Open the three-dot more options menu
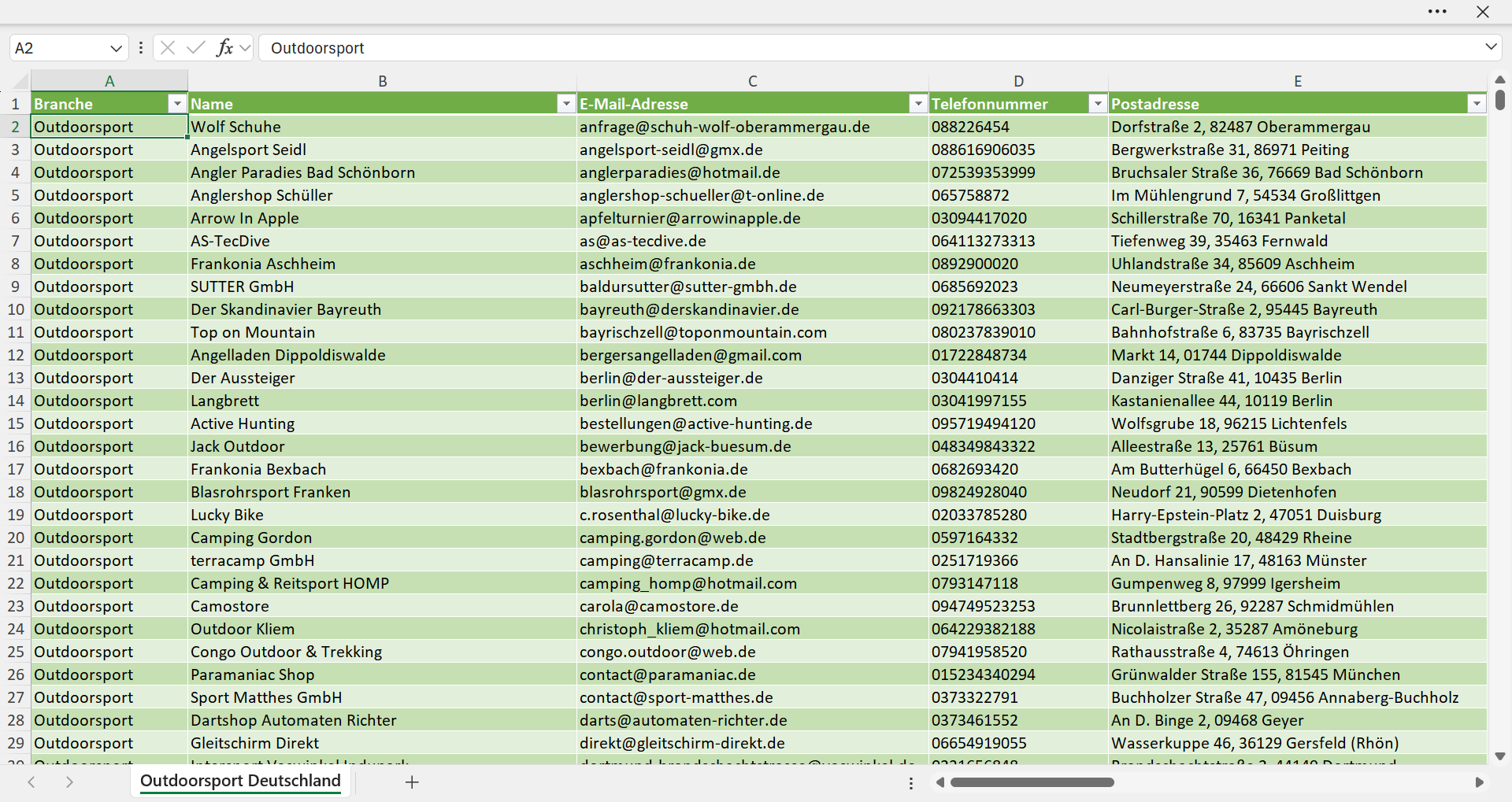 (1437, 12)
